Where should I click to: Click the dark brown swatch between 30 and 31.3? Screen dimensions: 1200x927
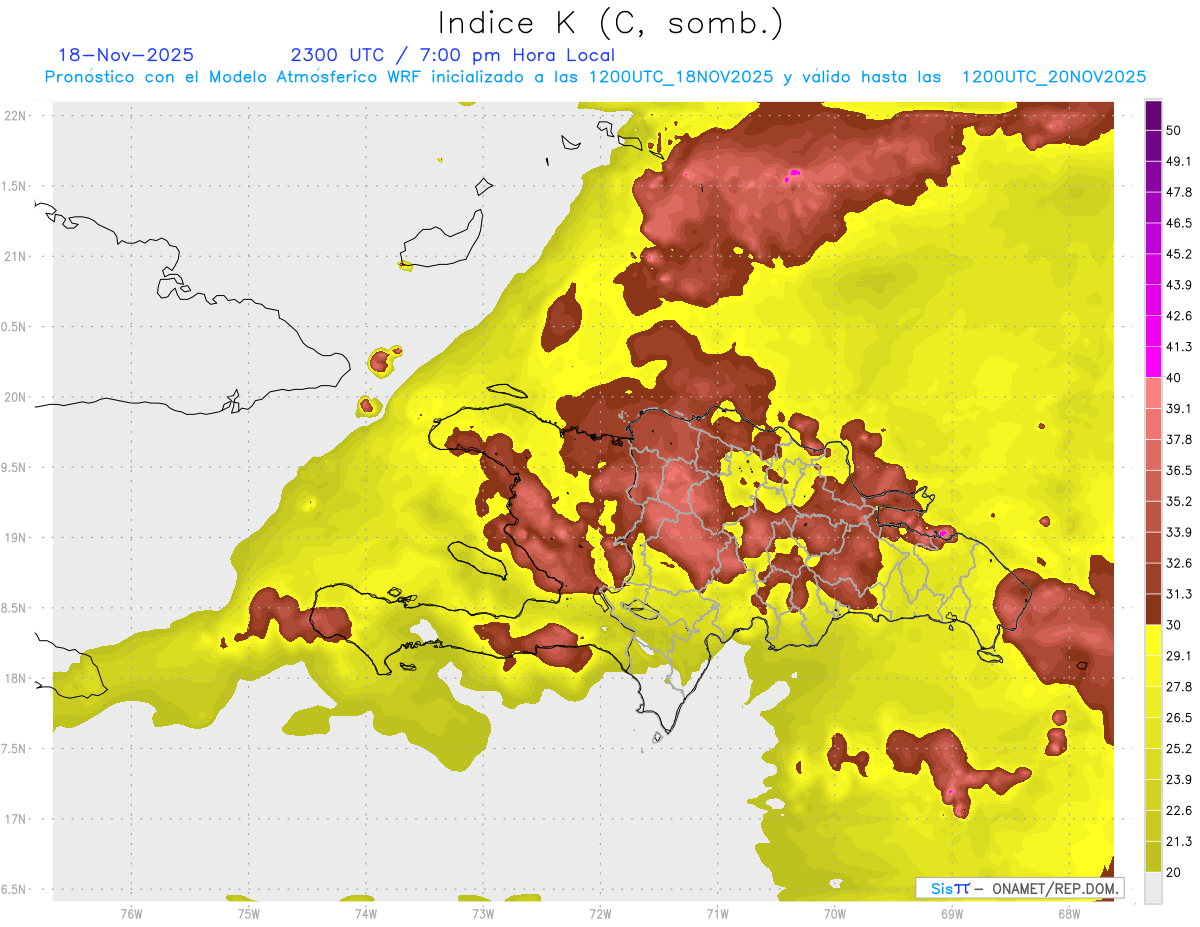pos(1153,609)
